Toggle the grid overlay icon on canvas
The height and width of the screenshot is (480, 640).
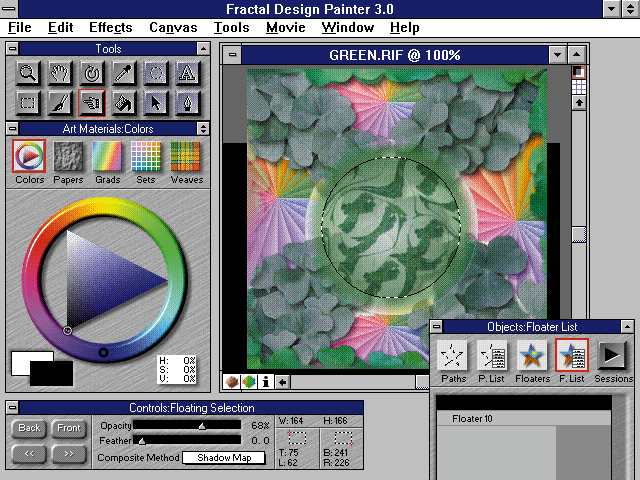[578, 87]
